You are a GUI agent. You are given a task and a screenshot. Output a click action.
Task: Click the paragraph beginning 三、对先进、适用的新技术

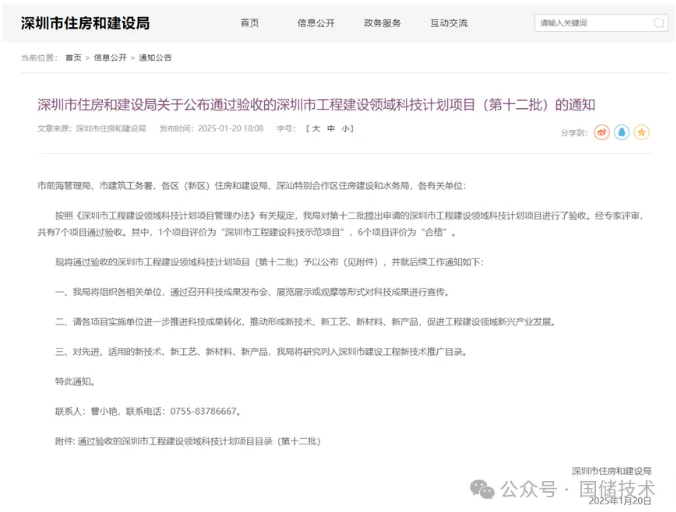tap(261, 352)
